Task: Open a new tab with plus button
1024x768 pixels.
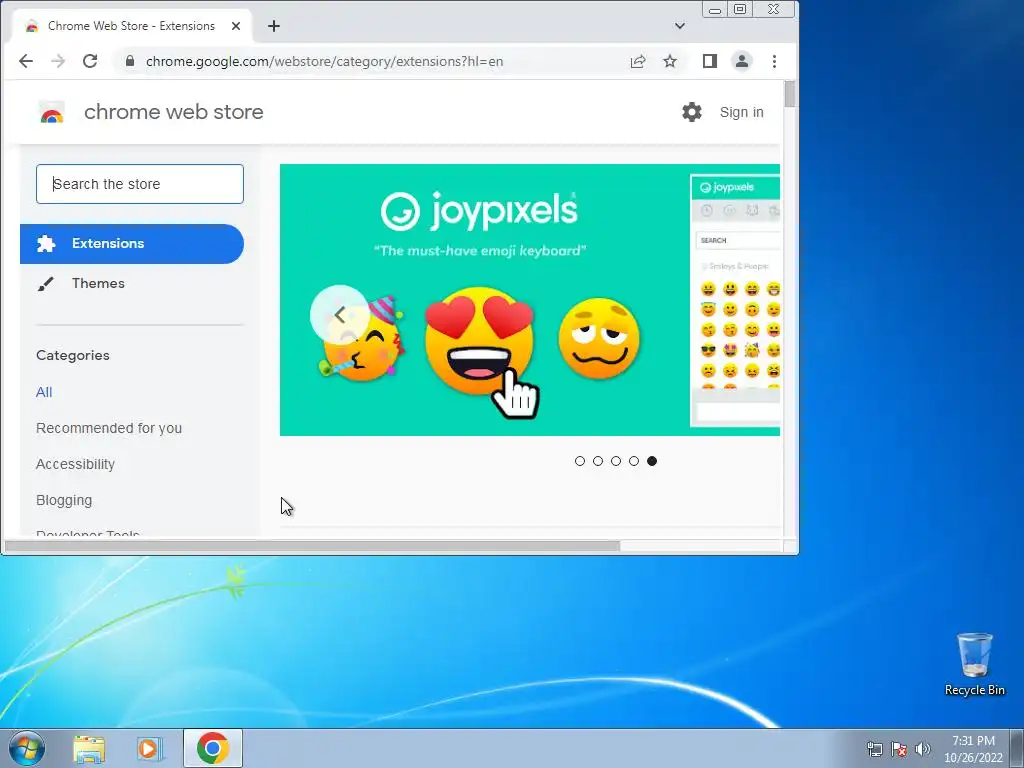Action: pos(274,26)
